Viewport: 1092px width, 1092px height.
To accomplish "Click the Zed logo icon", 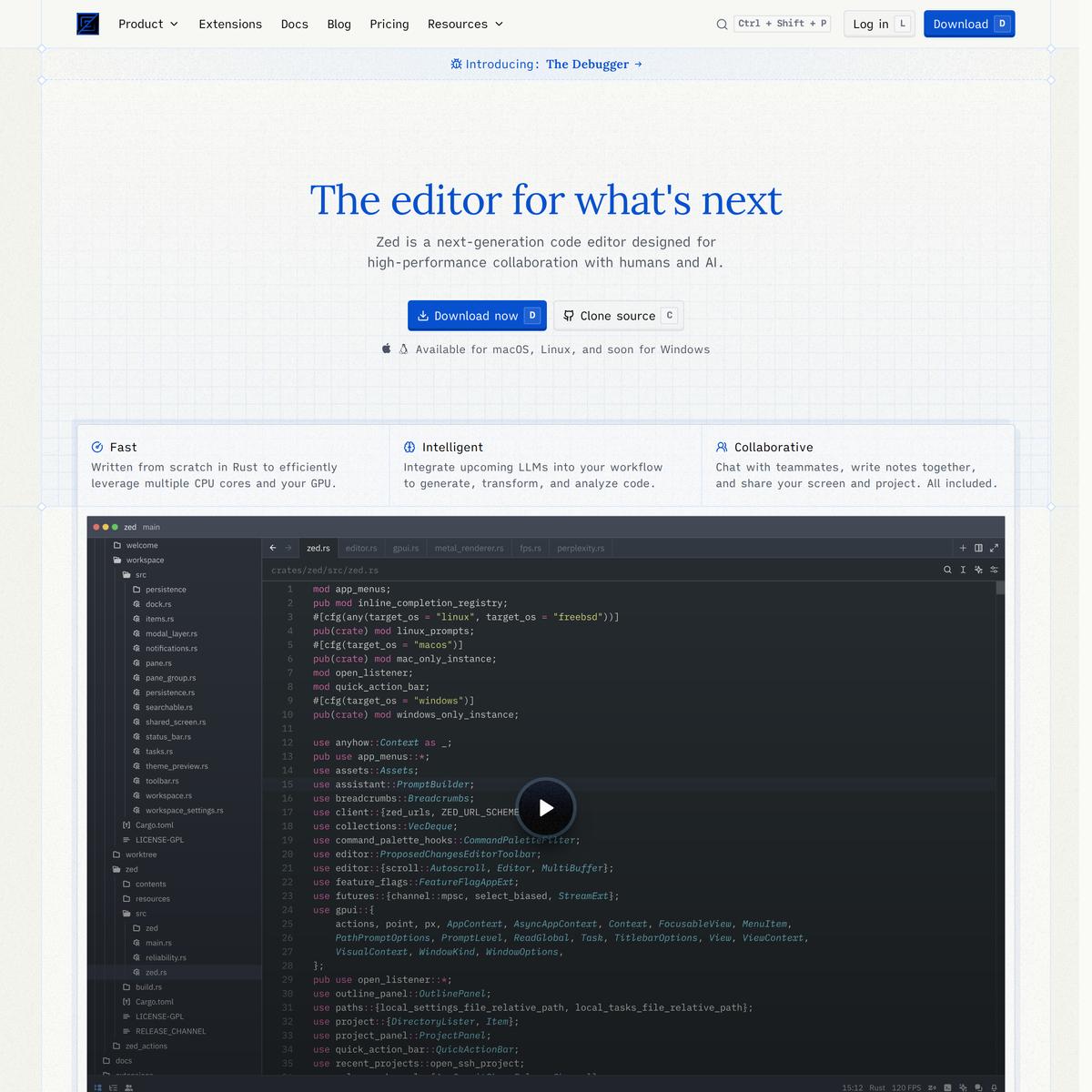I will coord(87,24).
